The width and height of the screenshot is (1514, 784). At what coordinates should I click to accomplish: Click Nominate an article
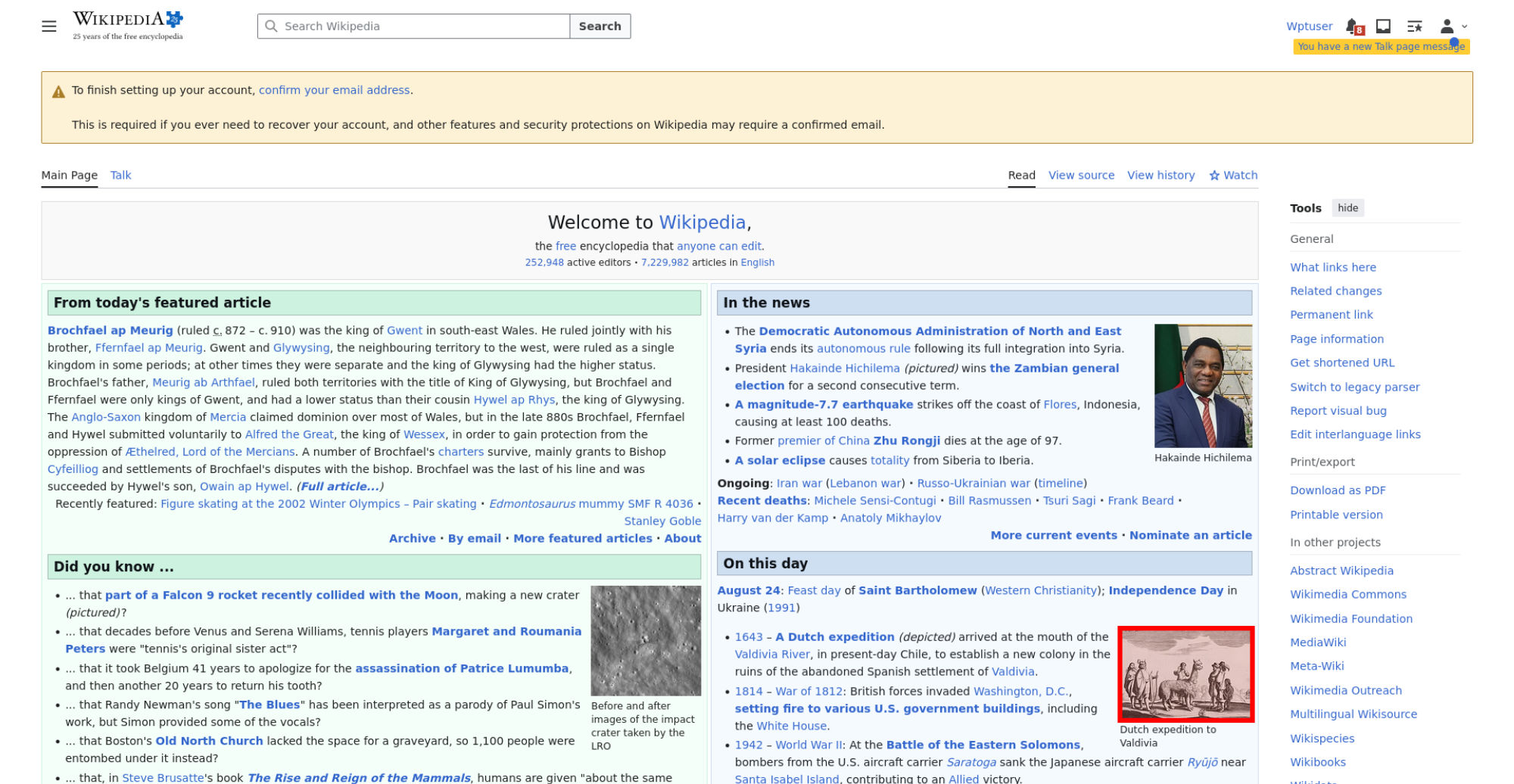click(1191, 536)
